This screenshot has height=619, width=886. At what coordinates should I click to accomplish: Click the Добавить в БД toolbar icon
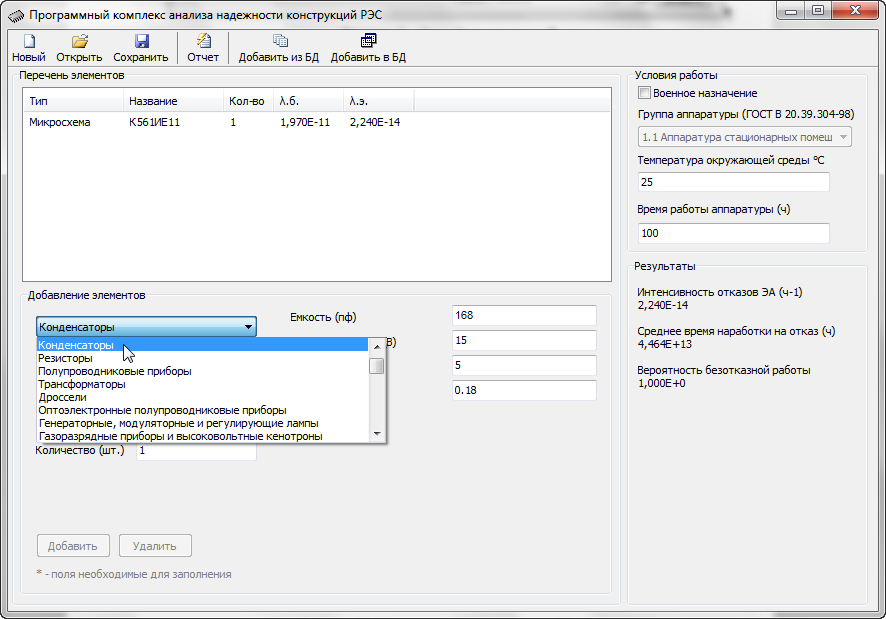[x=368, y=41]
